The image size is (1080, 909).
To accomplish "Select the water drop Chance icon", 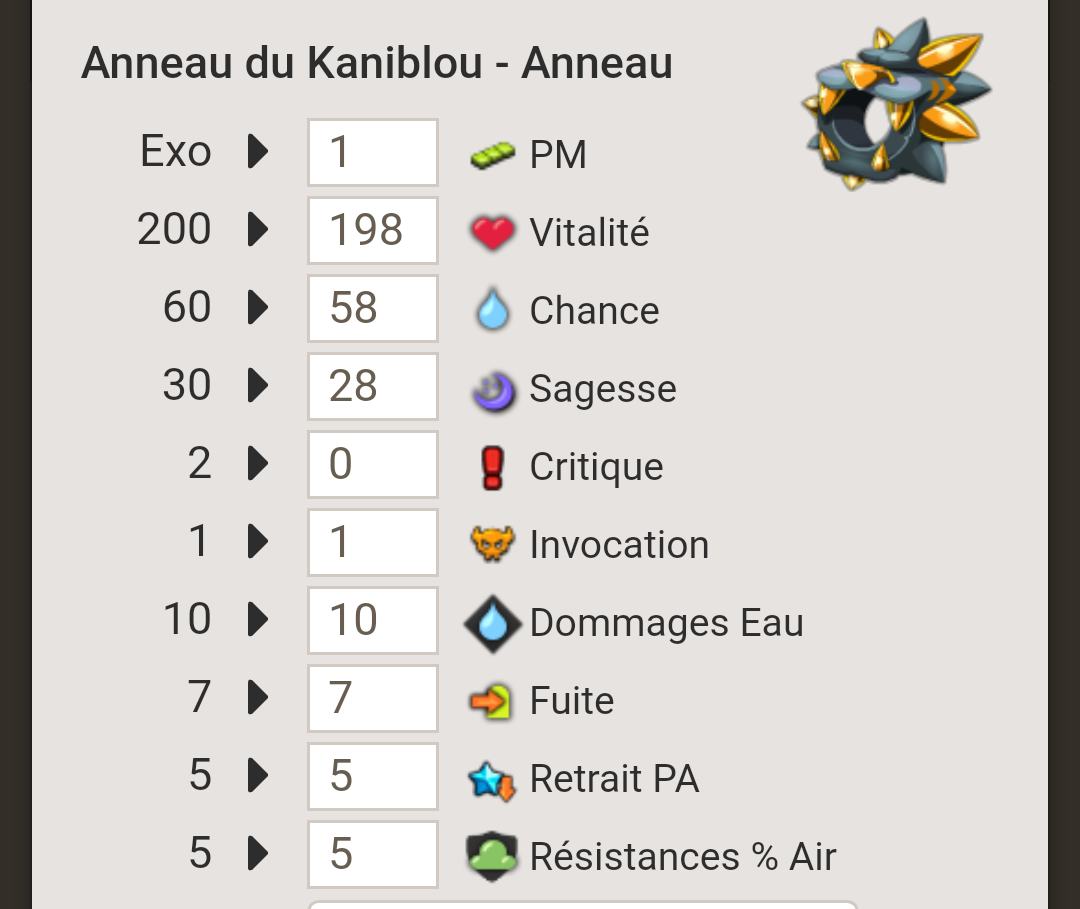I will click(492, 310).
